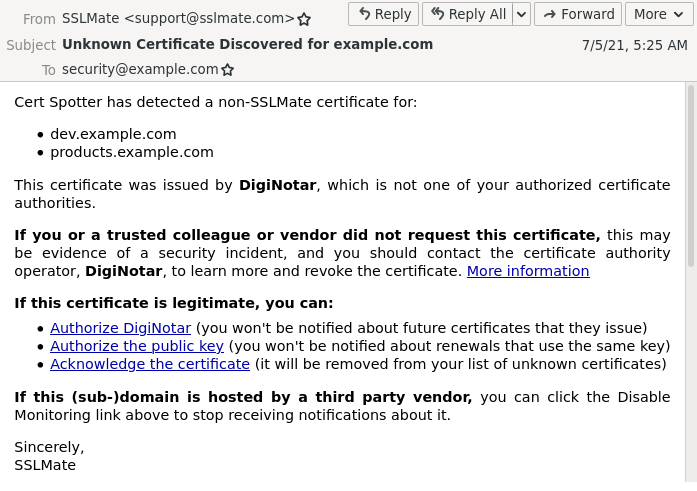
Task: Click the chevron beside More
Action: tap(679, 14)
